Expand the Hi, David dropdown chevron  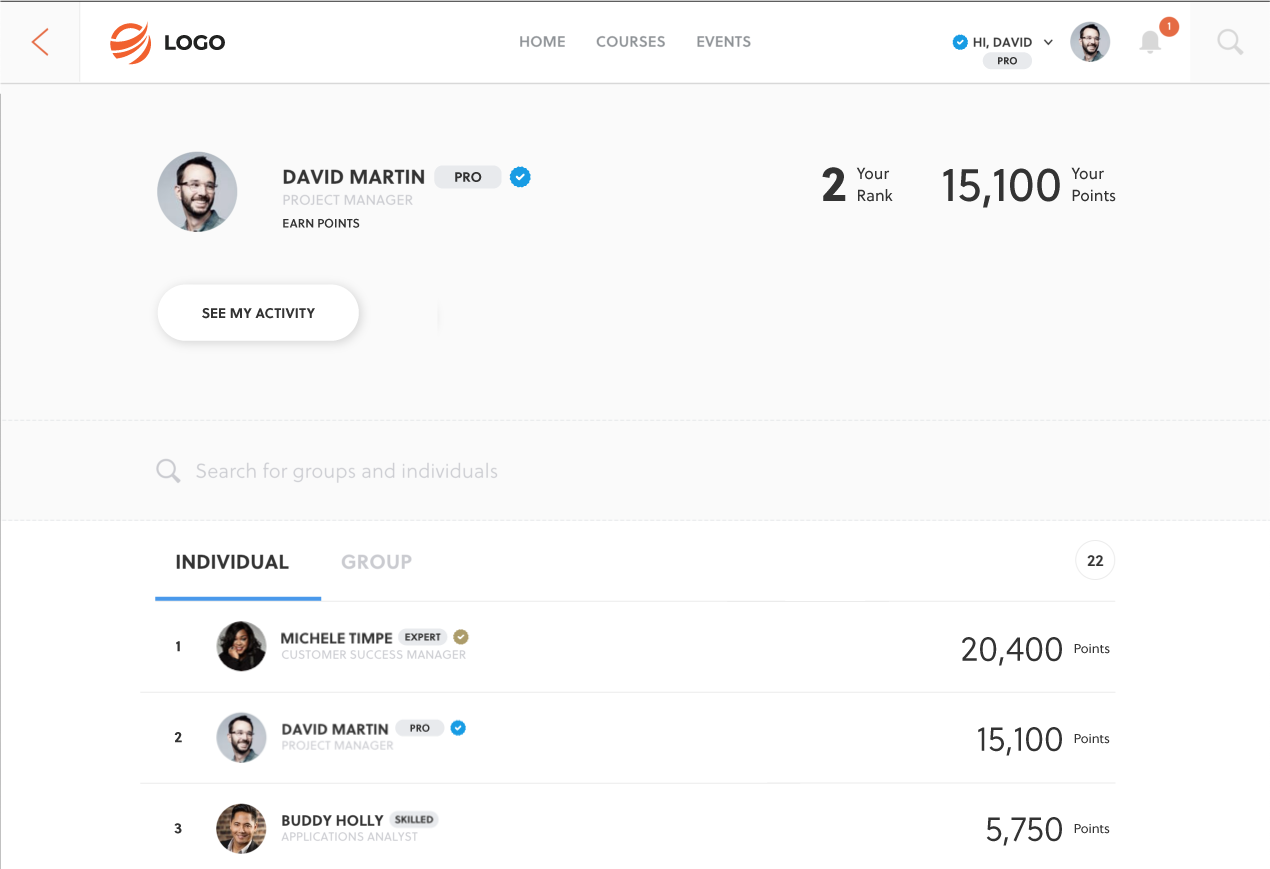tap(1048, 42)
